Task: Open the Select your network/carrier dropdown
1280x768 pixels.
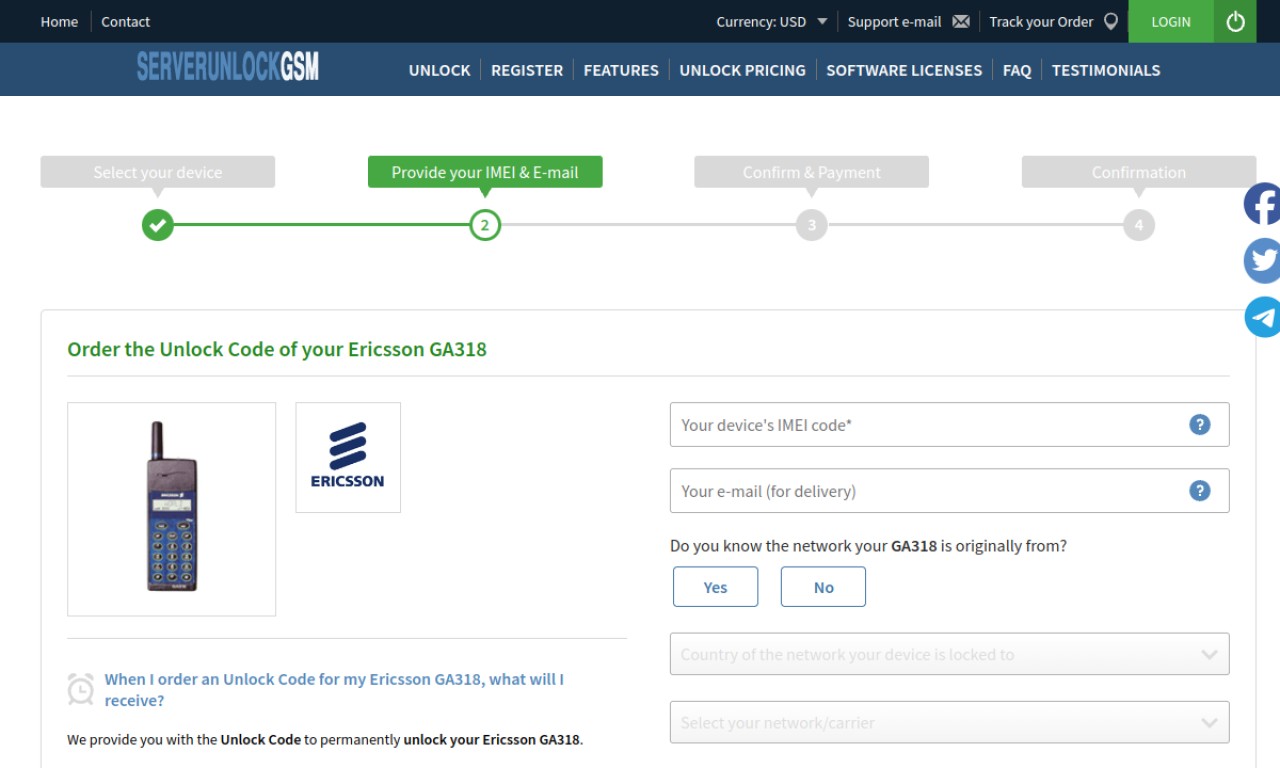Action: [949, 722]
